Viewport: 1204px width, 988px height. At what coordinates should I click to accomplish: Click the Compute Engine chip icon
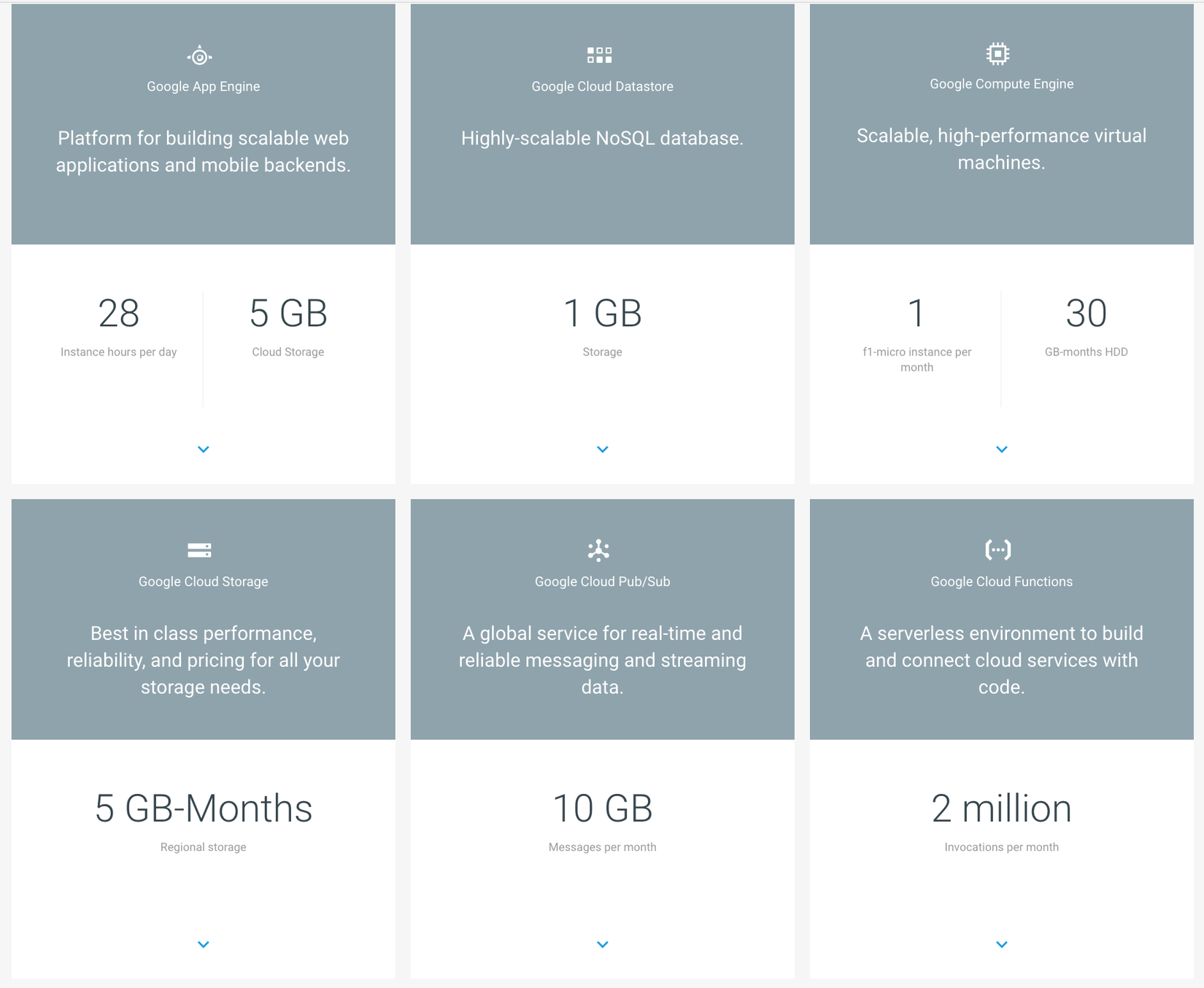(997, 53)
